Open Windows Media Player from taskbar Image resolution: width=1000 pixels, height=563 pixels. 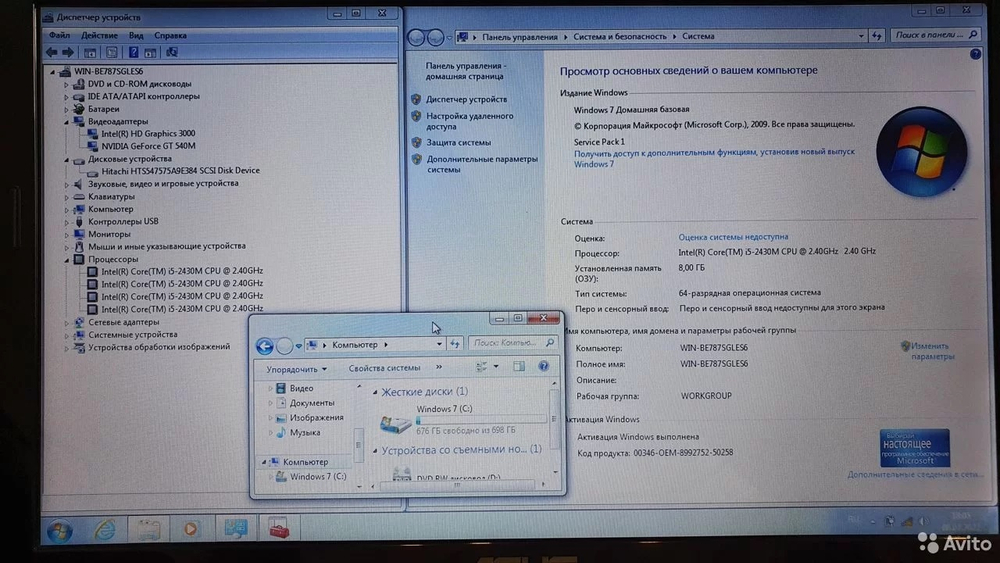pyautogui.click(x=190, y=529)
